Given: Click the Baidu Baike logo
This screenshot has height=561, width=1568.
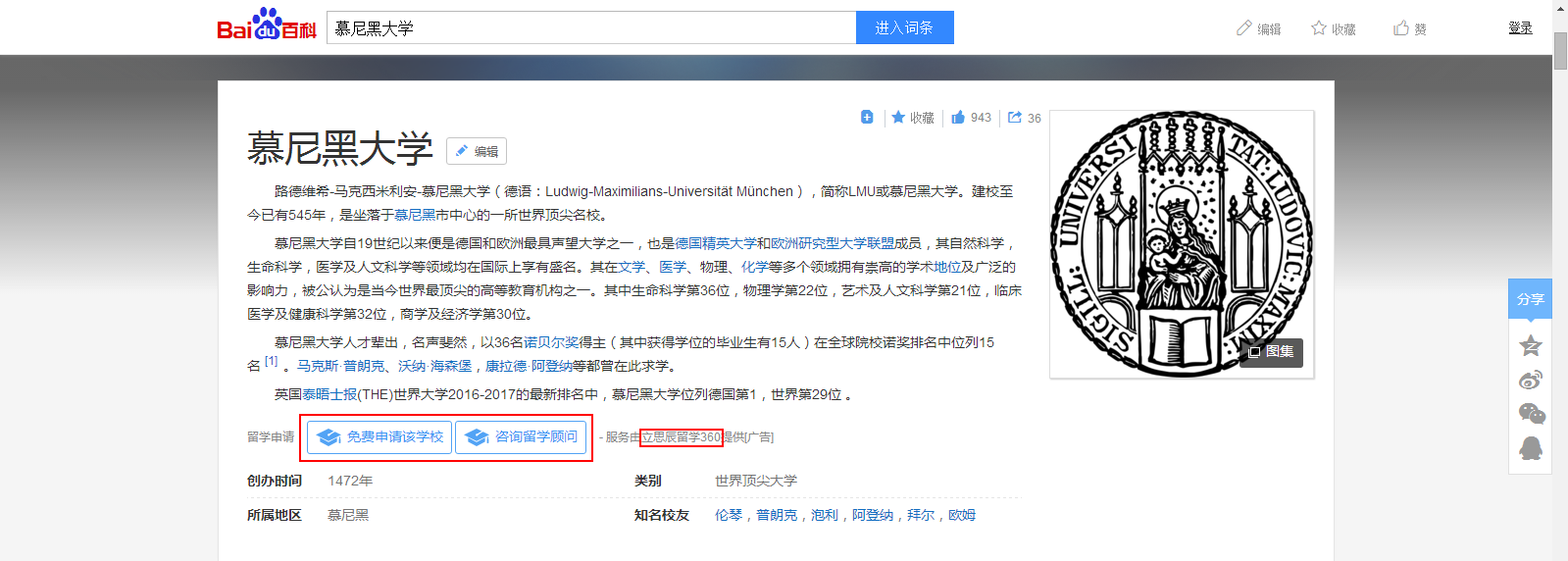Looking at the screenshot, I should click(267, 25).
